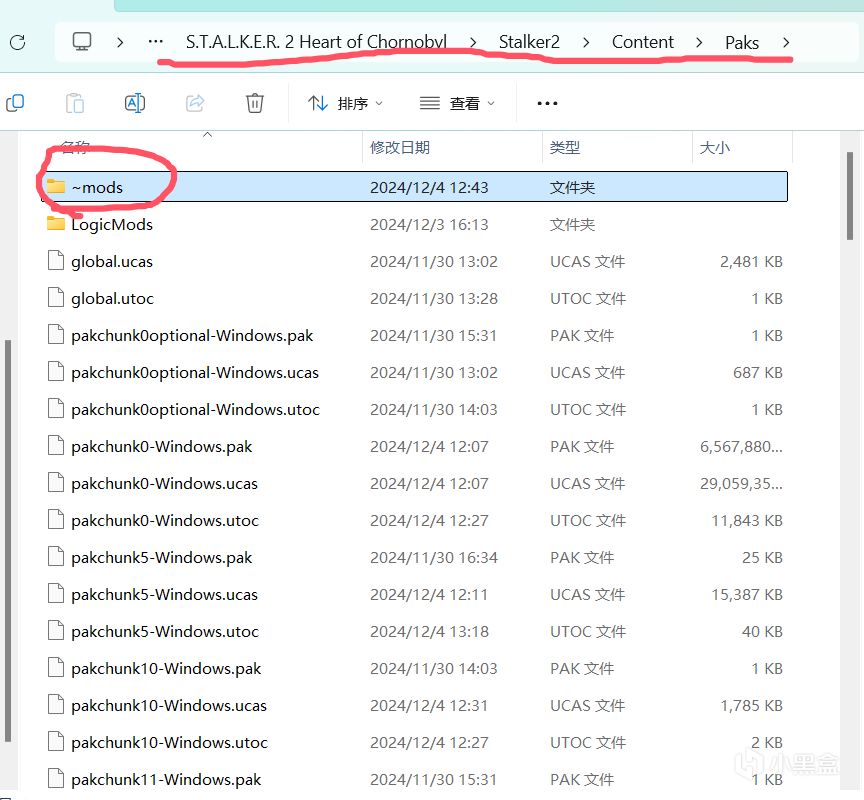Viewport: 864px width, 800px height.
Task: Expand the chevron after Stalker2
Action: coord(586,42)
